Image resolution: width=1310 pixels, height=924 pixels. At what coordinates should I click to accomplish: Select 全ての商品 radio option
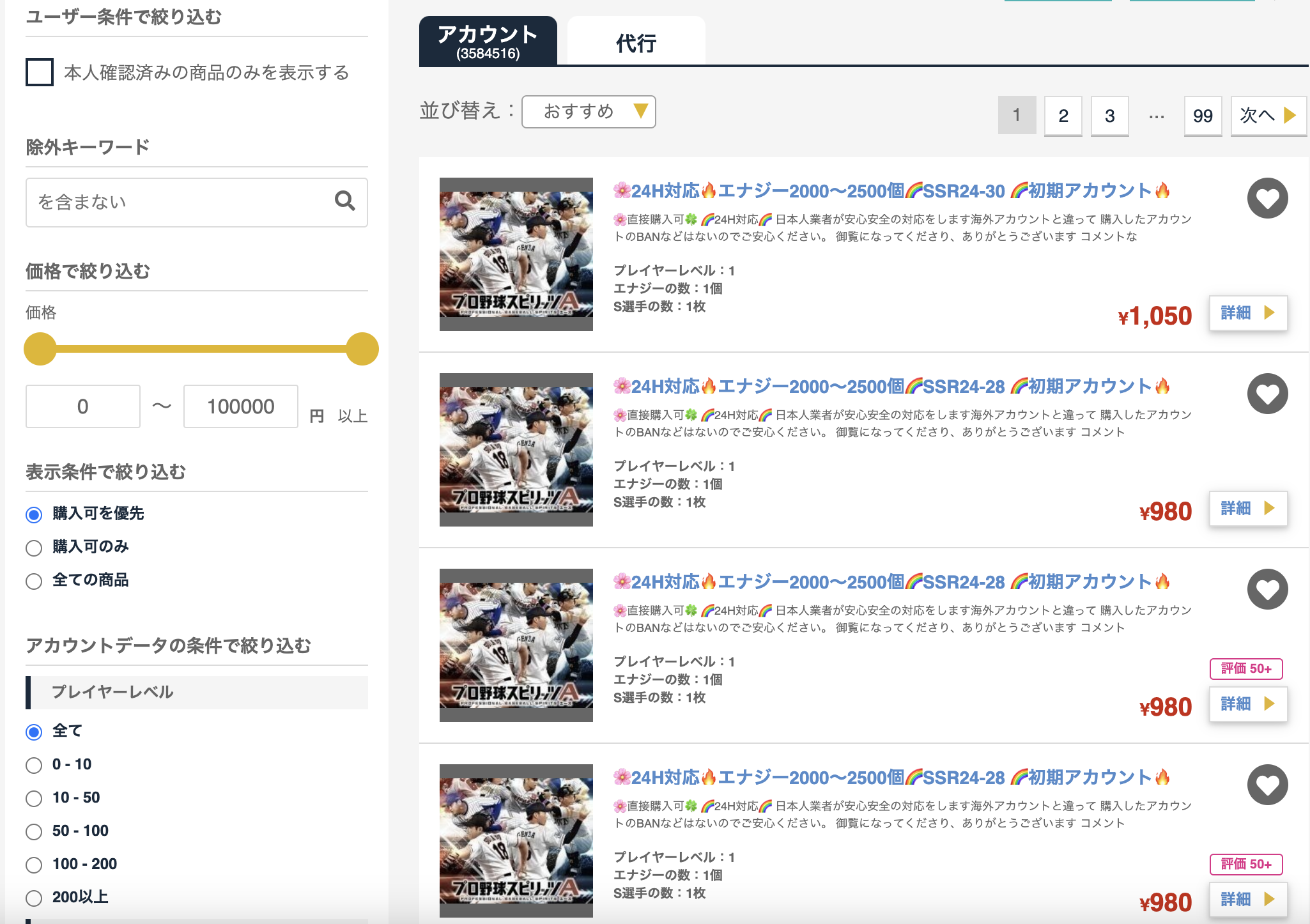[34, 581]
